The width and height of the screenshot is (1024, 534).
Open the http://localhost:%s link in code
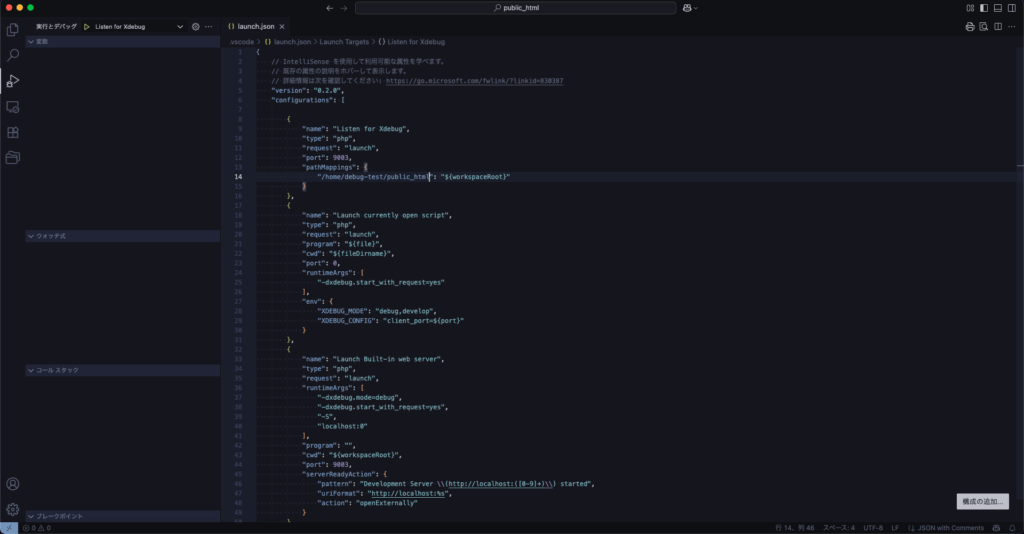click(409, 494)
